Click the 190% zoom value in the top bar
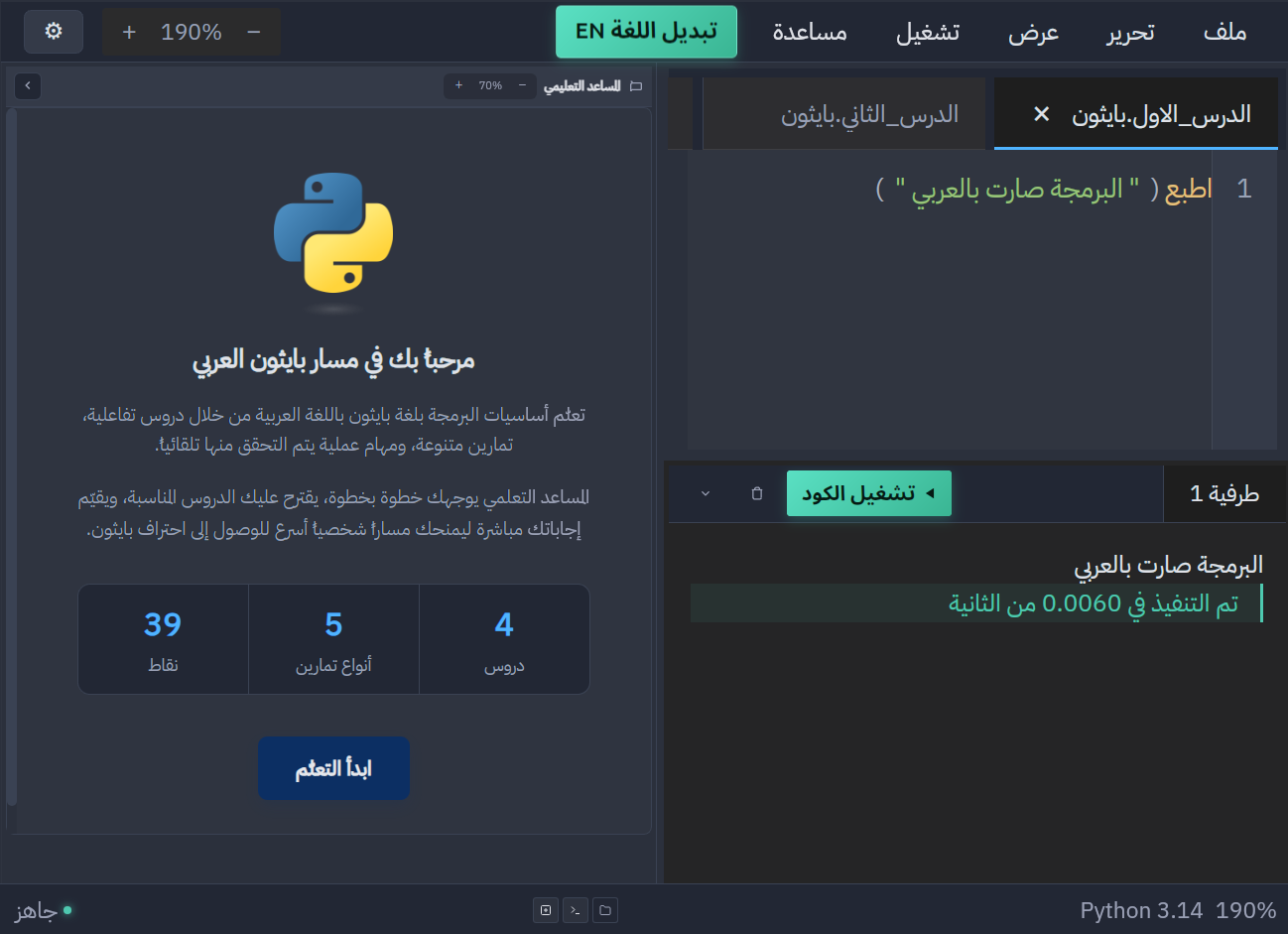Image resolution: width=1288 pixels, height=934 pixels. click(x=192, y=32)
